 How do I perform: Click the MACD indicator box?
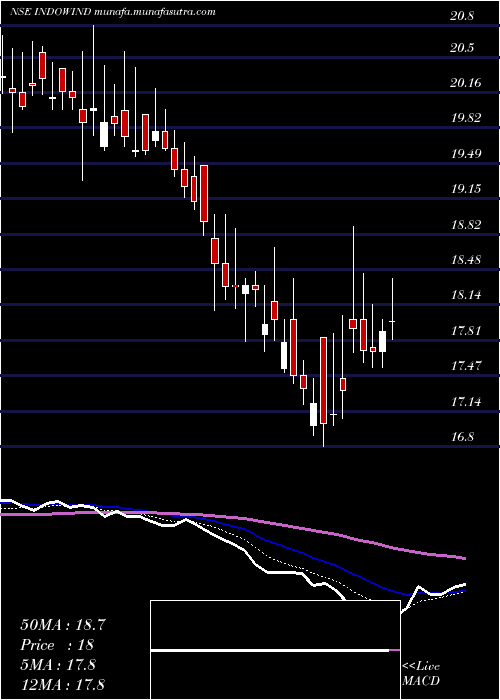275,650
